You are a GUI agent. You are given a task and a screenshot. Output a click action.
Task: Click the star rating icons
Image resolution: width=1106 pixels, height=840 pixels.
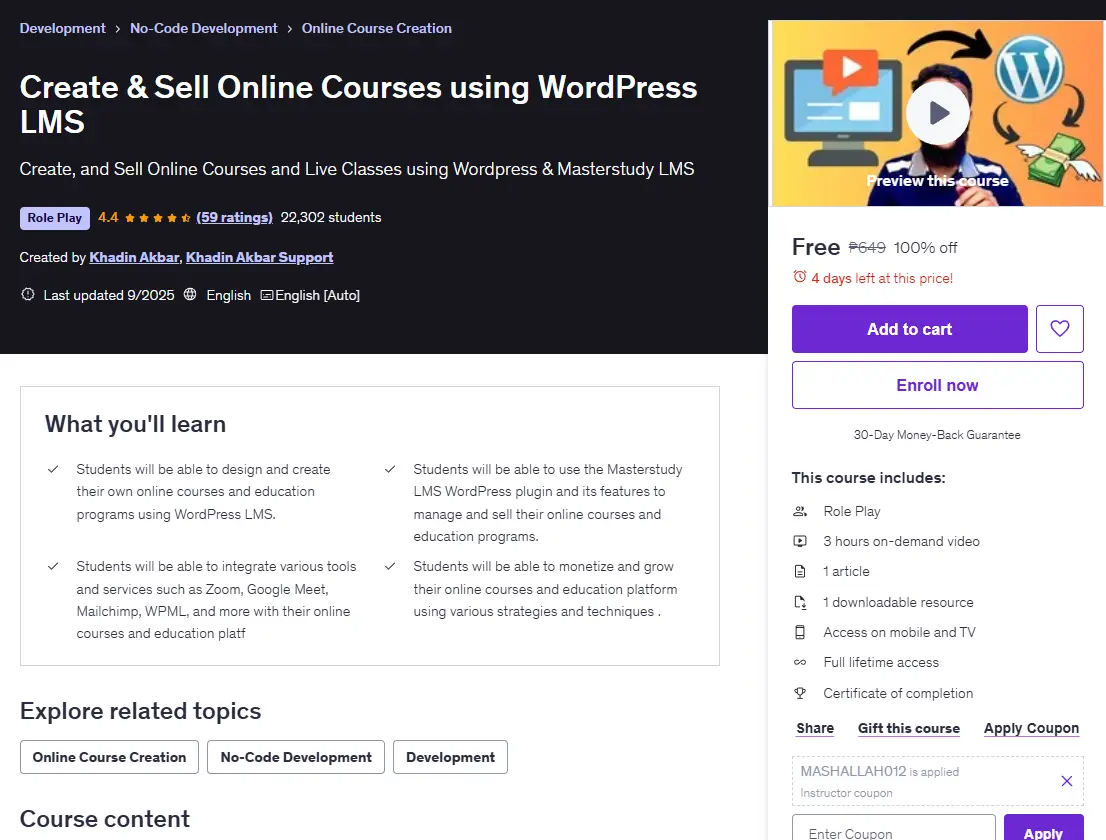[x=157, y=218]
